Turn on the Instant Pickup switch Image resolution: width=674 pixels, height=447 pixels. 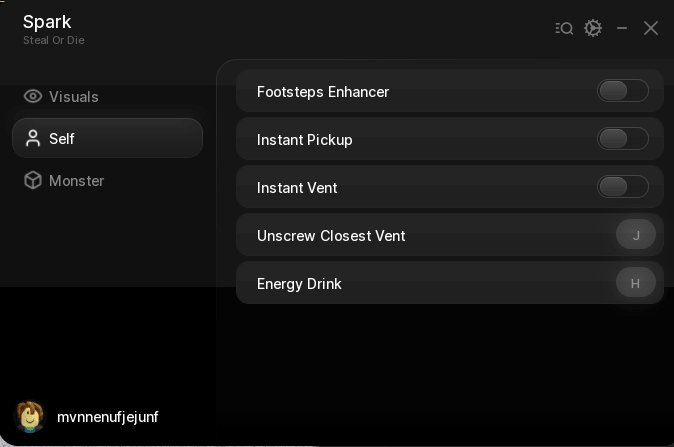coord(622,139)
